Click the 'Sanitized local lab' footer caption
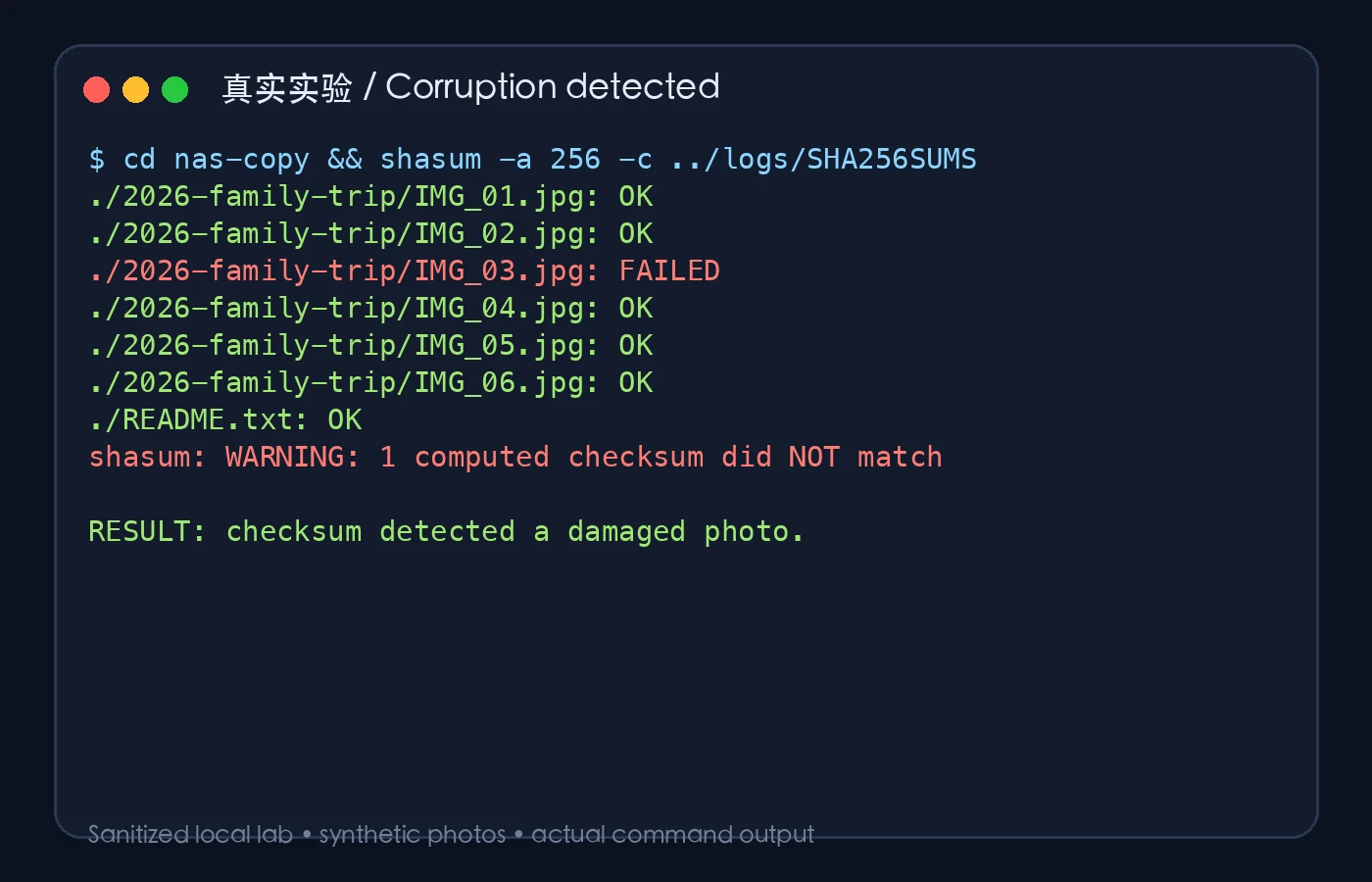1372x882 pixels. click(190, 834)
